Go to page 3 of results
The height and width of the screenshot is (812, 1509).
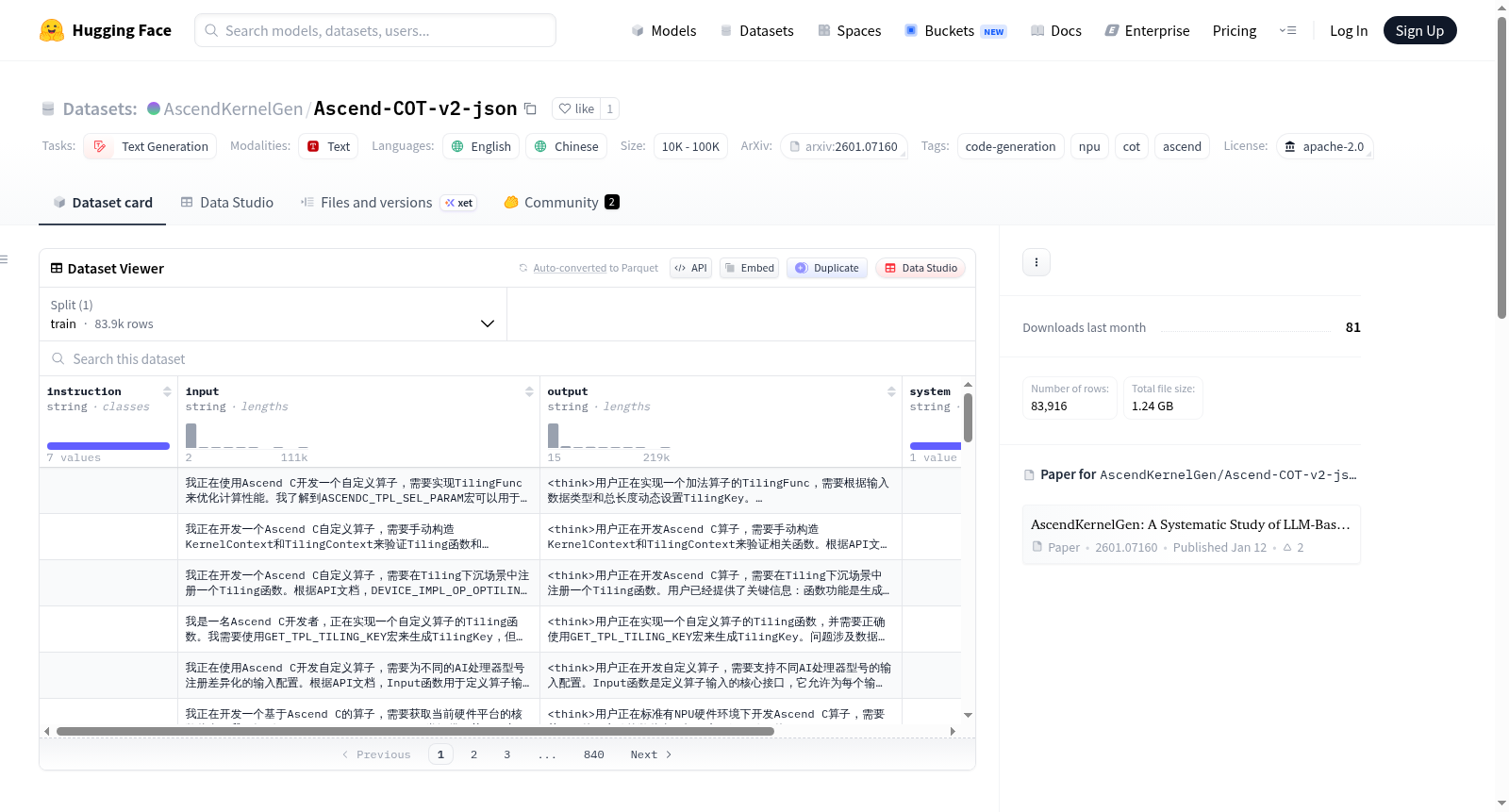[x=506, y=754]
